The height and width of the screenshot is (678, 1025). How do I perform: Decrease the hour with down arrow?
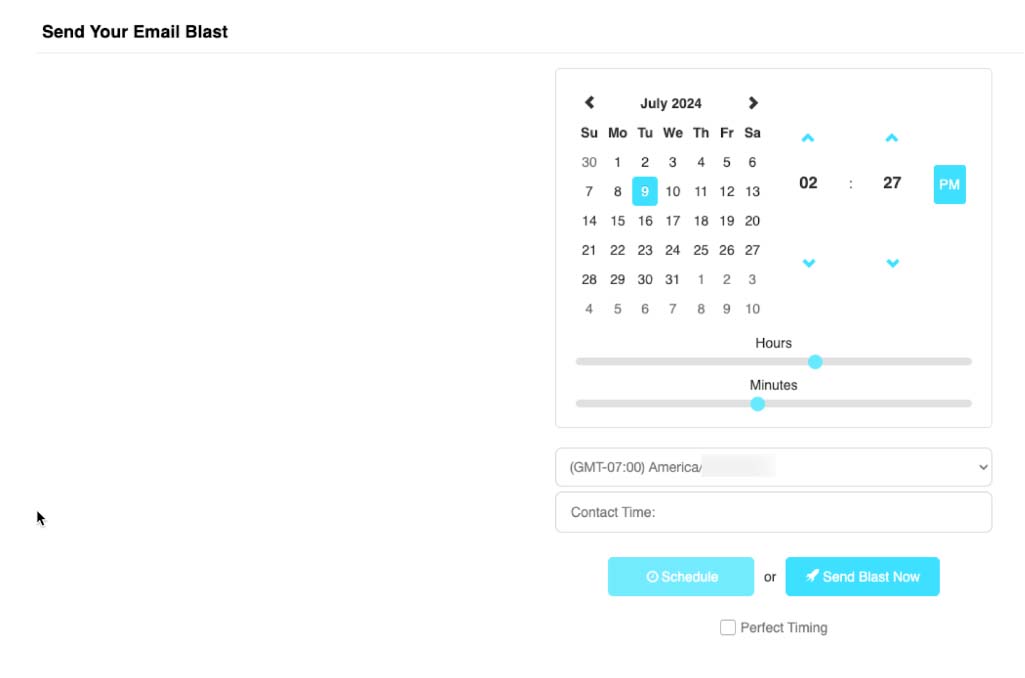pos(808,263)
